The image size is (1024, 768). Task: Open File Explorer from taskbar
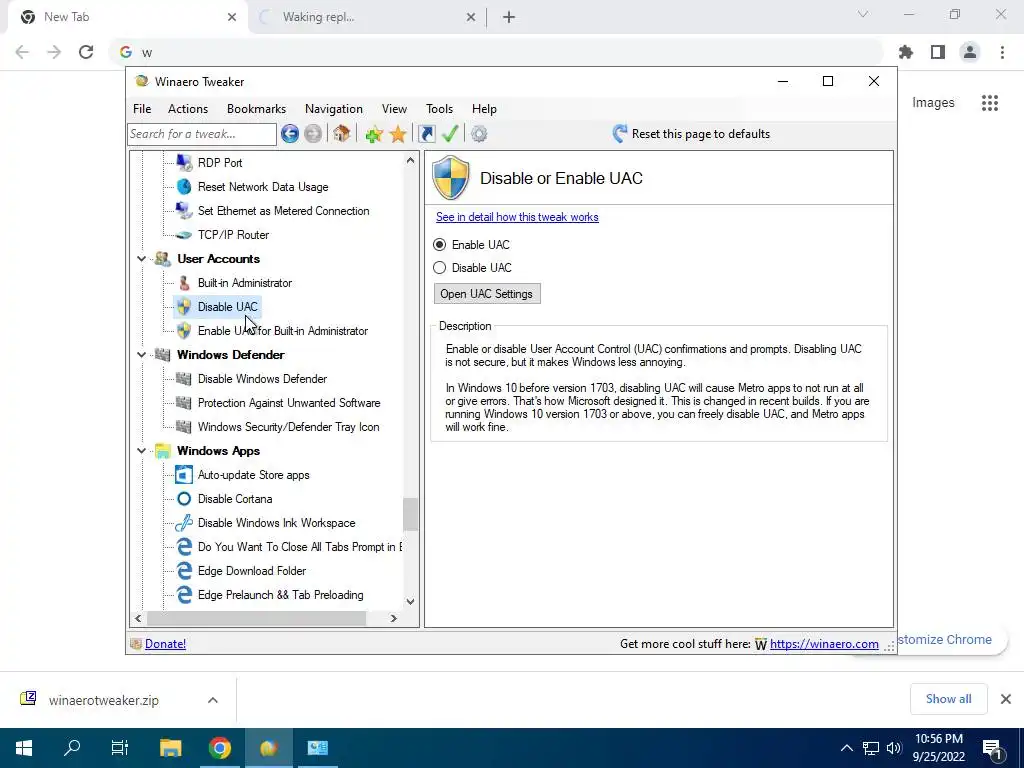pyautogui.click(x=170, y=748)
